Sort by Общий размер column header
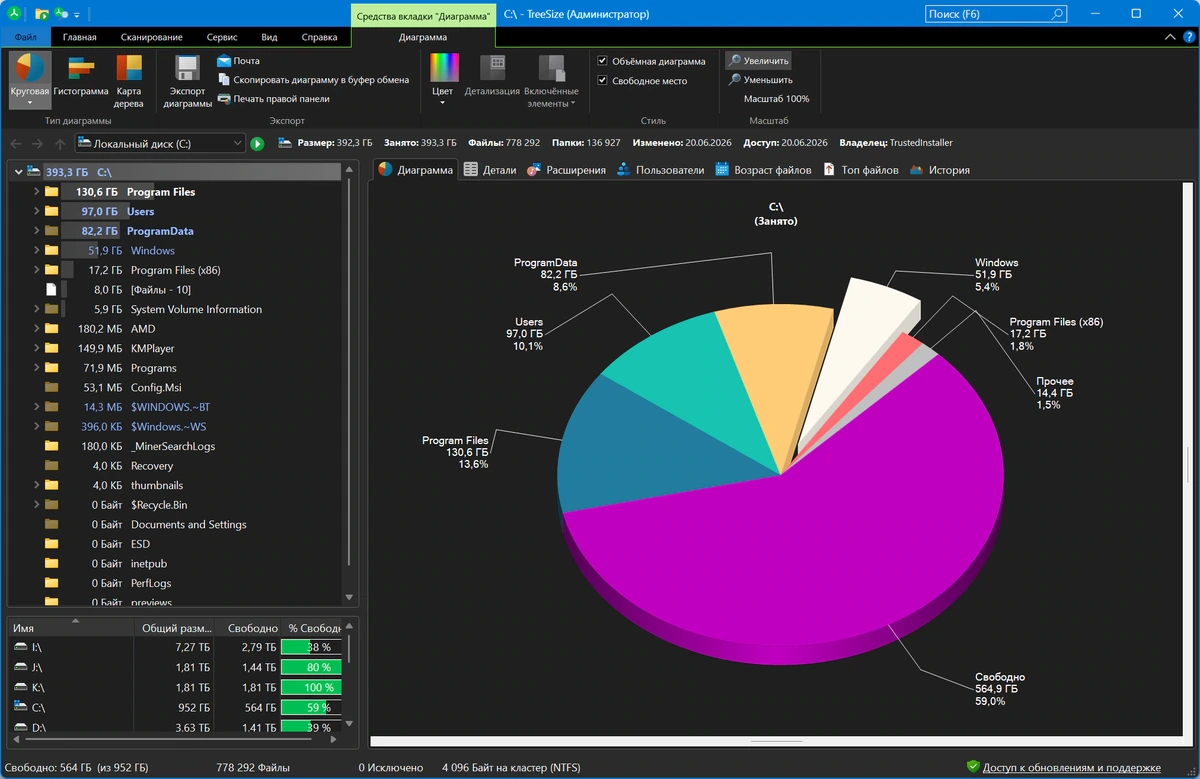The image size is (1200, 779). [x=174, y=628]
